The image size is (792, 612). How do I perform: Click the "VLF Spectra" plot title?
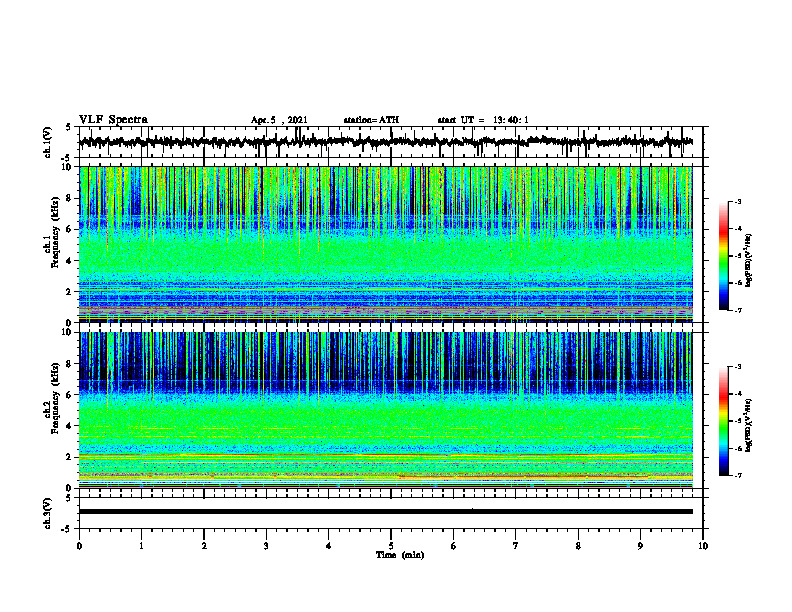[113, 120]
